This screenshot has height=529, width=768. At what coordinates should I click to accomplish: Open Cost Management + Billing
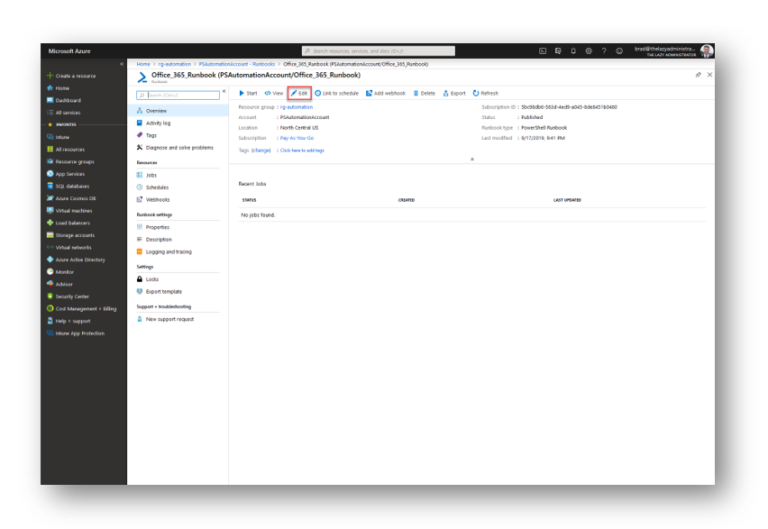click(x=82, y=309)
